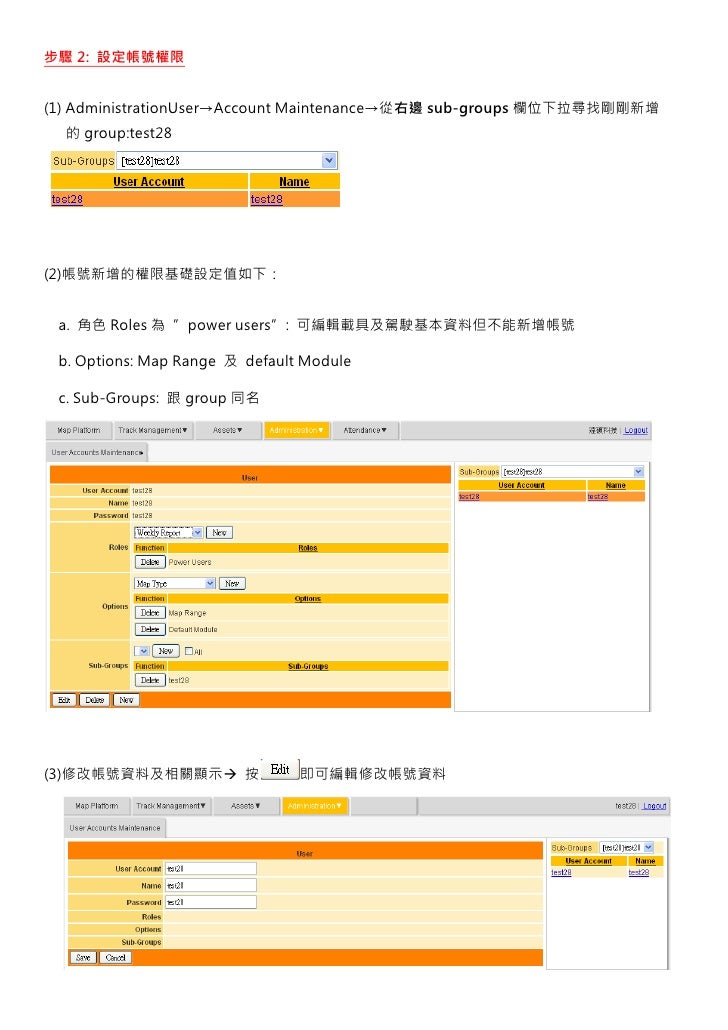The image size is (728, 1030).
Task: Click Delete in the user form's orange footer
Action: pos(95,700)
